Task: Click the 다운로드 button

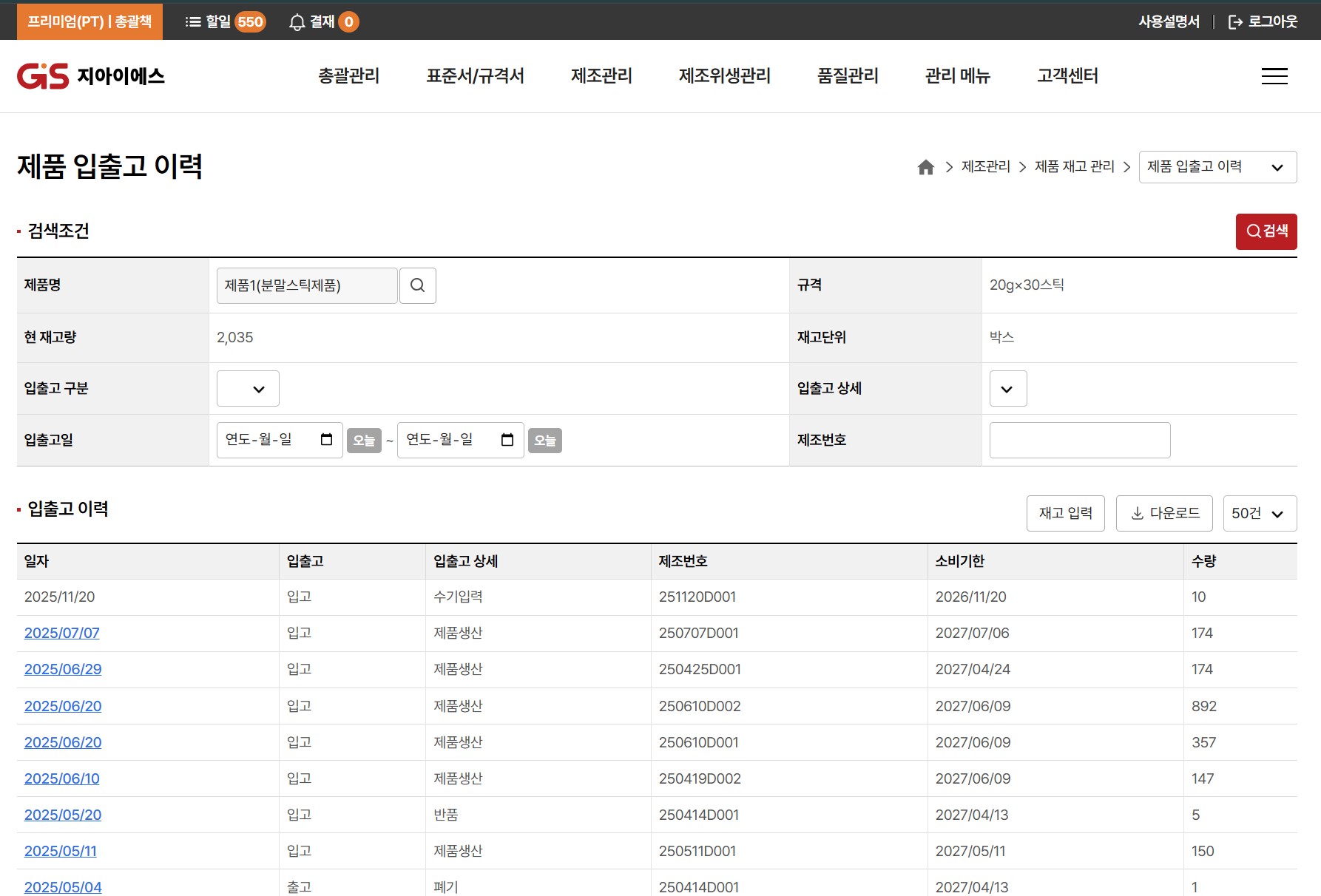Action: [x=1163, y=513]
